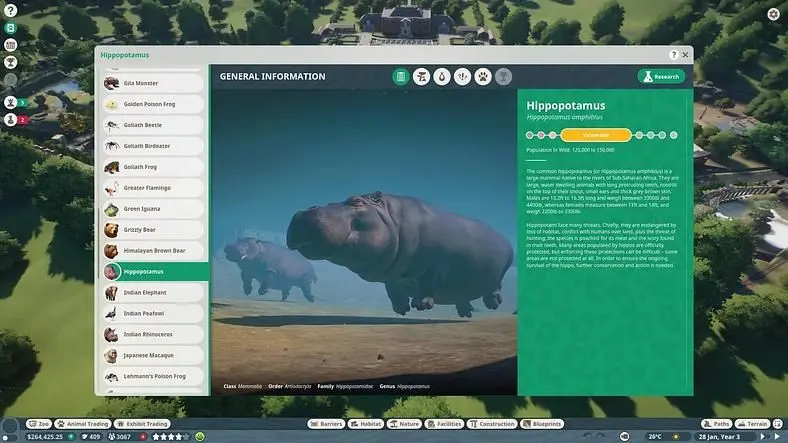The image size is (788, 443).
Task: Select Japanese Macaque entry
Action: [153, 355]
